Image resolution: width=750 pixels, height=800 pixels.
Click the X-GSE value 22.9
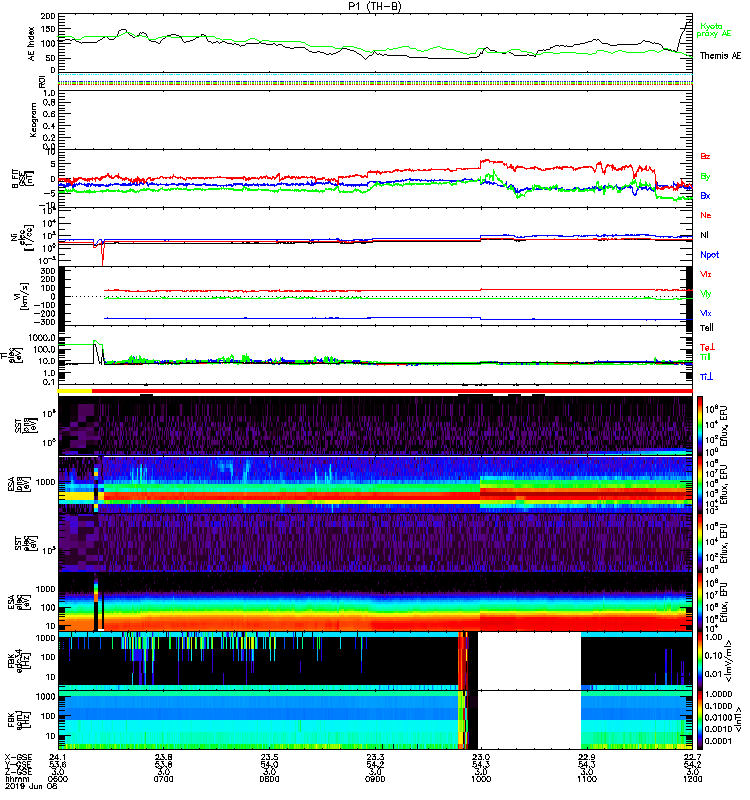[x=587, y=757]
